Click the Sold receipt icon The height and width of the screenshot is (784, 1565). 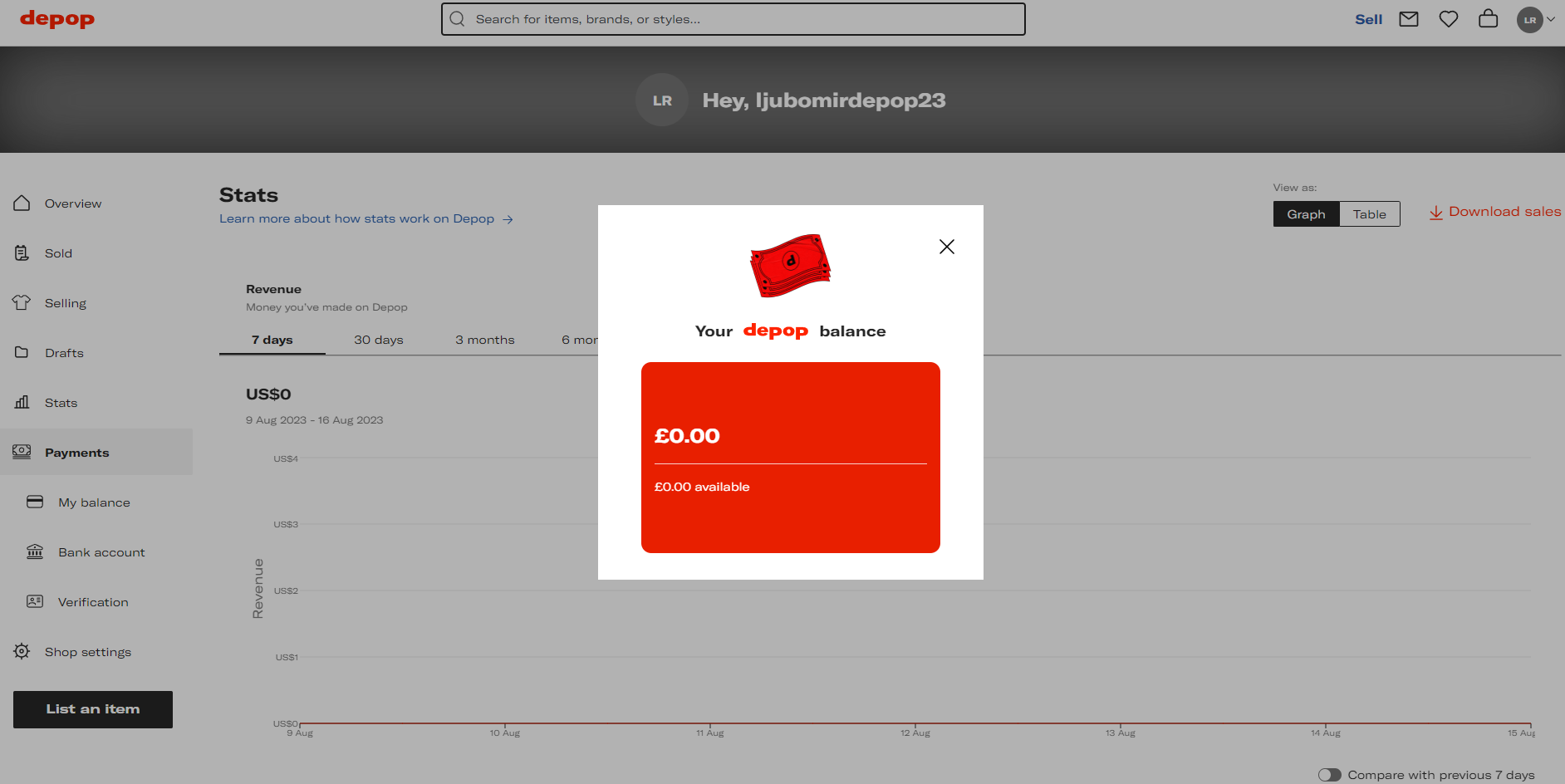[22, 252]
